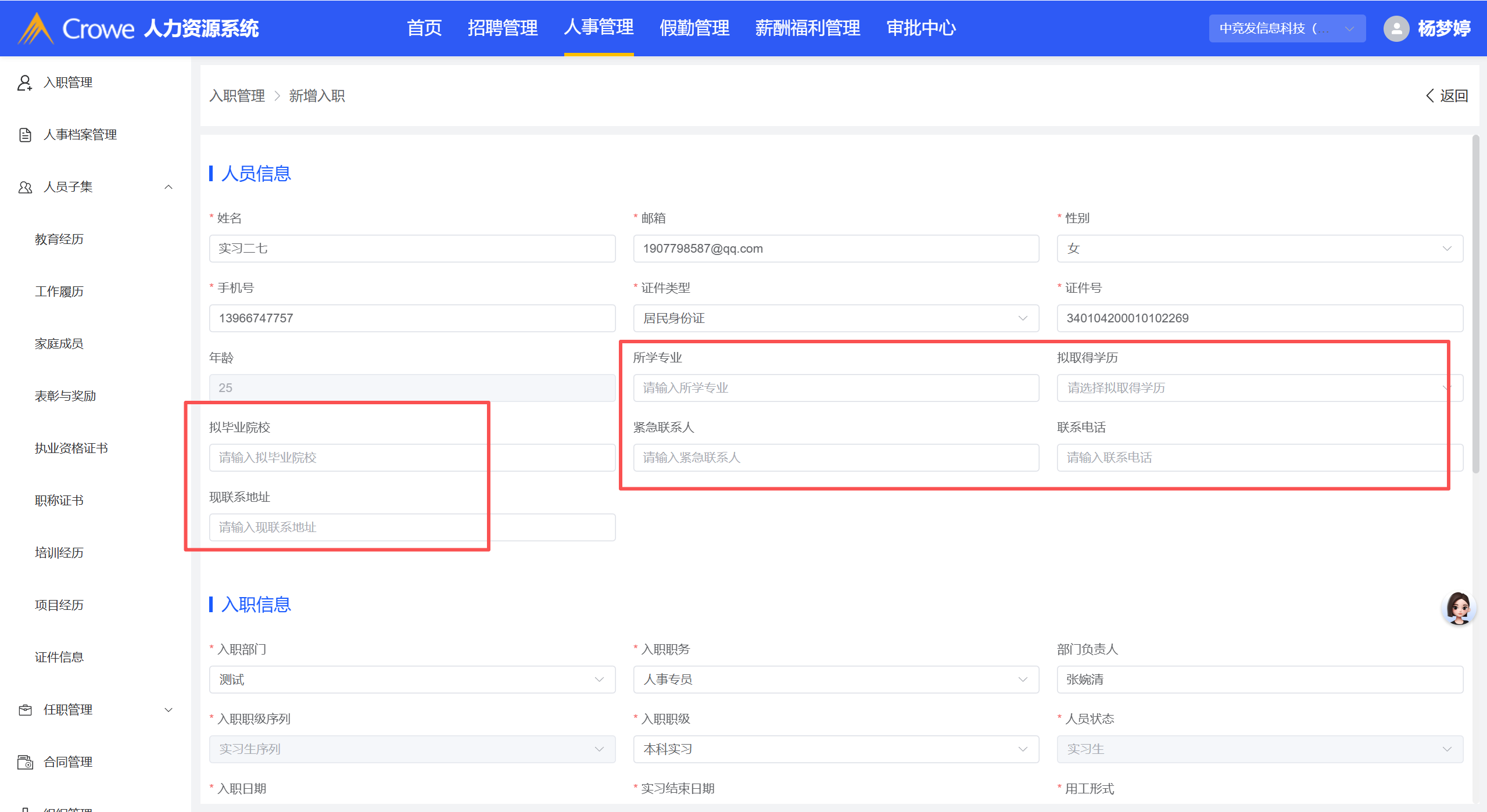Click the user avatar icon
This screenshot has width=1487, height=812.
pos(1396,28)
